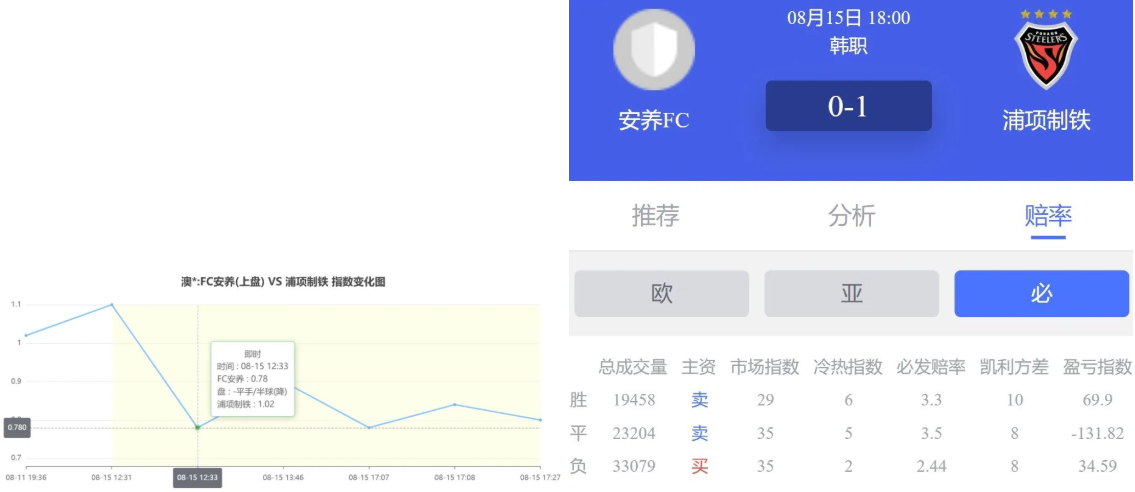1135x492 pixels.
Task: Open the 安养FC team name
Action: click(654, 121)
